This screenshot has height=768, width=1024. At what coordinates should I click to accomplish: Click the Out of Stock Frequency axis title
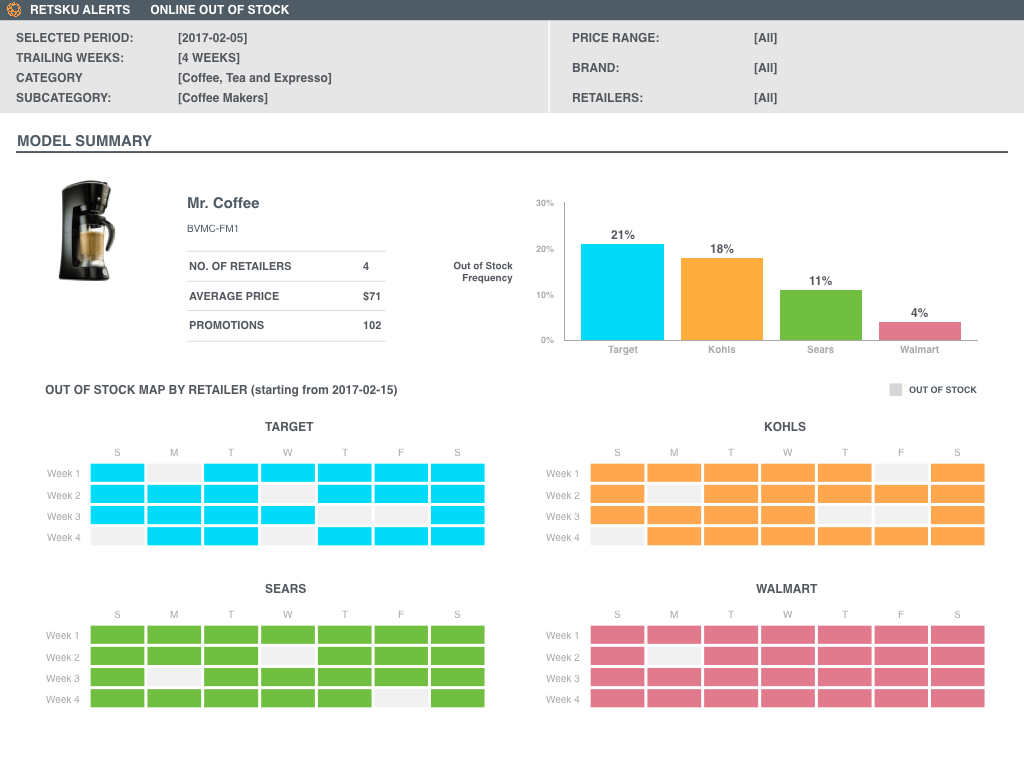(x=483, y=272)
